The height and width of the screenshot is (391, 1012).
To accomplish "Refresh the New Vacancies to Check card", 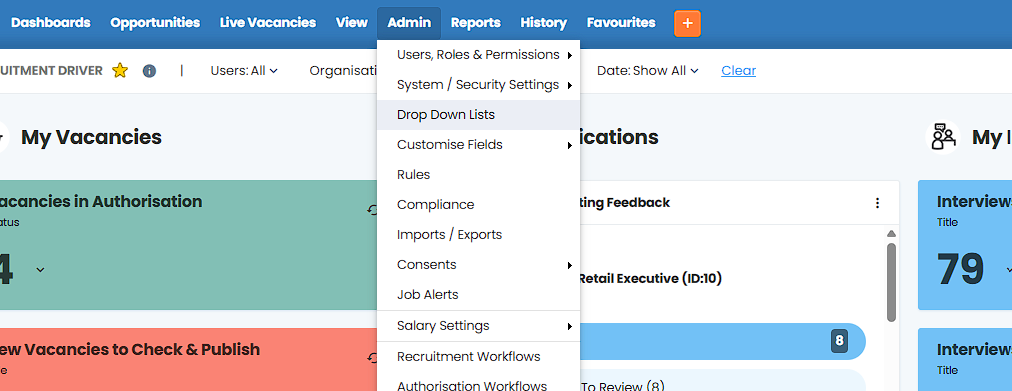I will tap(372, 357).
